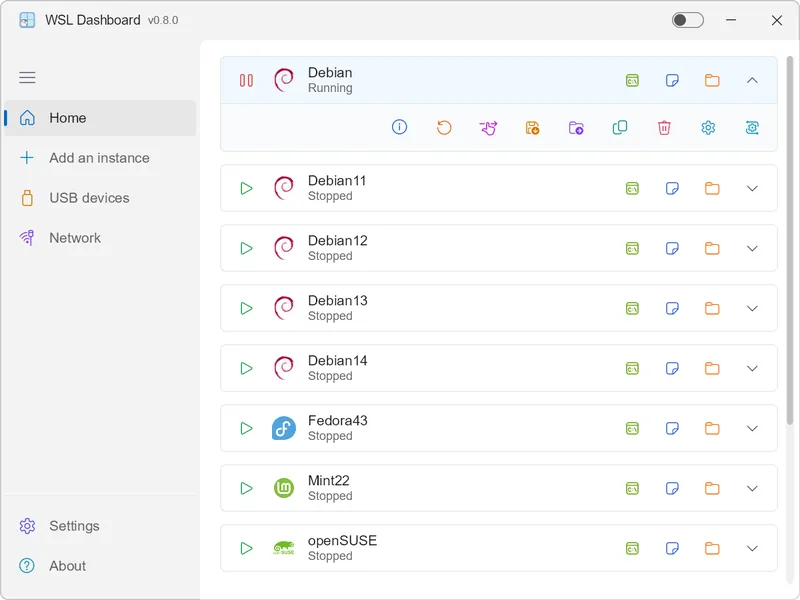Open the note icon for Mint22
Screen dimensions: 800x600
(x=672, y=488)
